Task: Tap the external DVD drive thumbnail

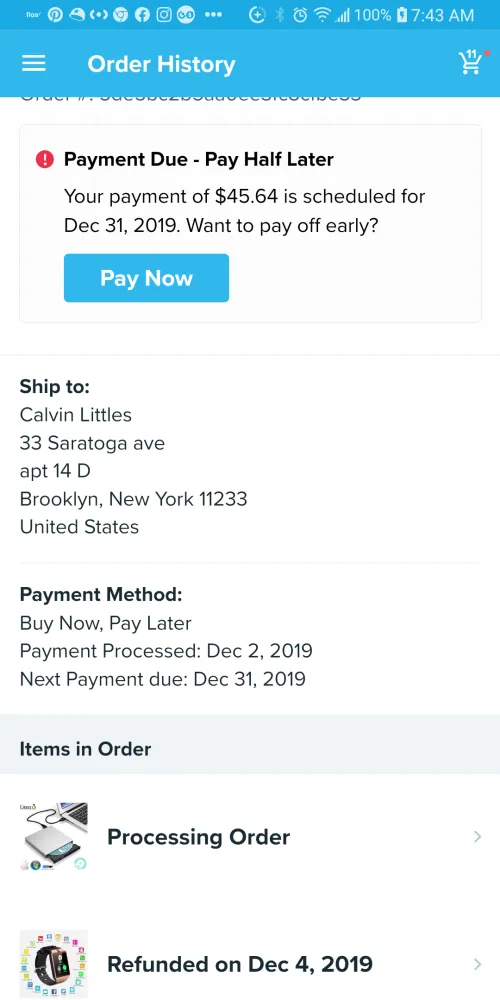Action: (x=54, y=836)
